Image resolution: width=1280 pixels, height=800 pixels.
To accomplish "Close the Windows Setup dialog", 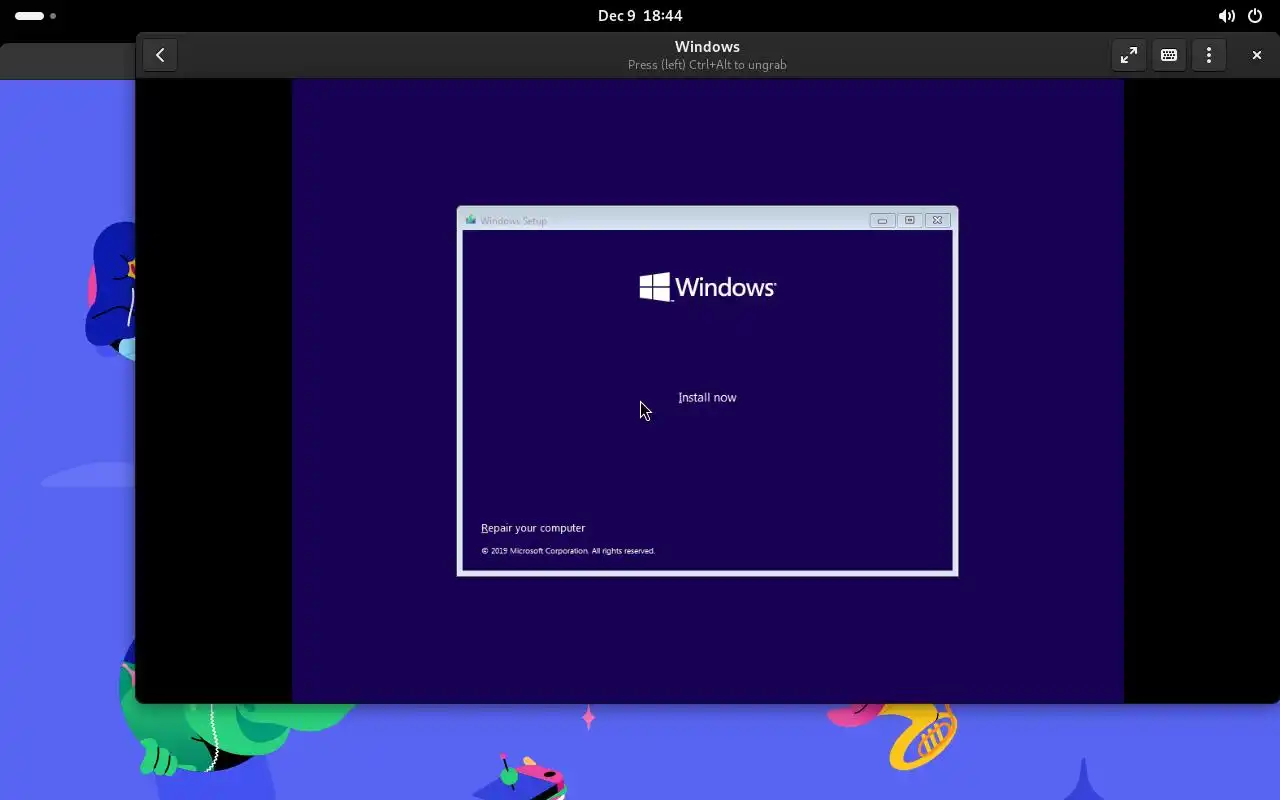I will pyautogui.click(x=937, y=220).
